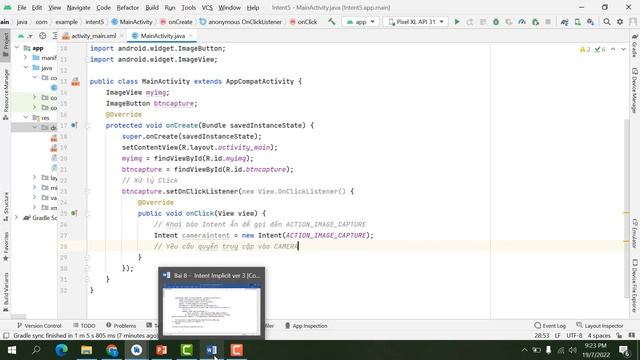Click Collapse All icon in Project panel
This screenshot has width=640, height=360.
55,36
